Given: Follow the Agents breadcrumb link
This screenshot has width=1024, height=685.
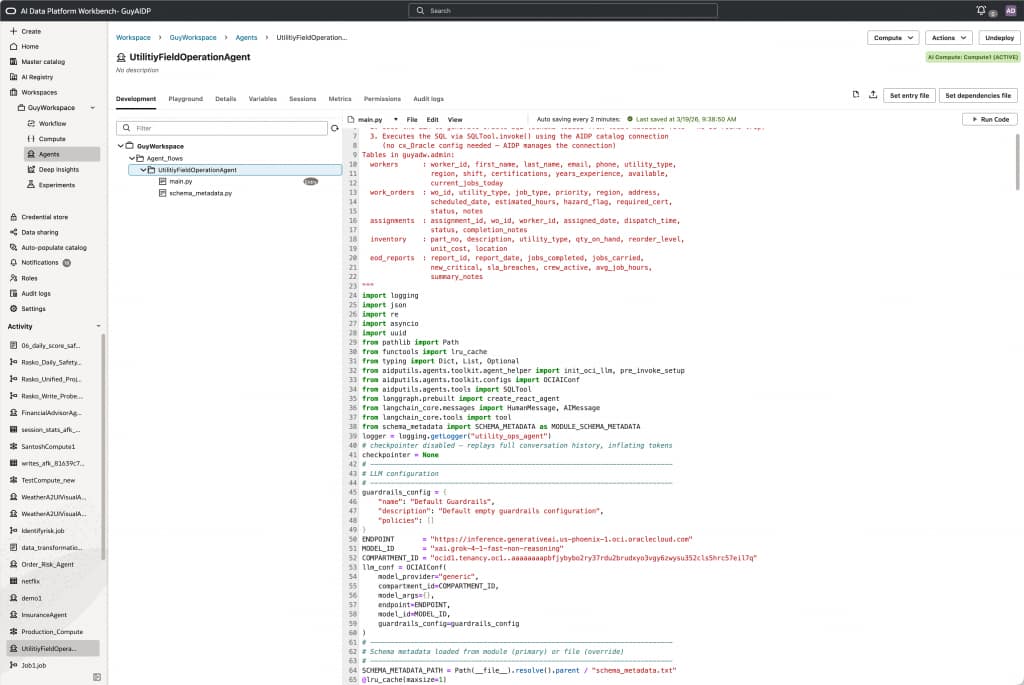Looking at the screenshot, I should point(246,38).
